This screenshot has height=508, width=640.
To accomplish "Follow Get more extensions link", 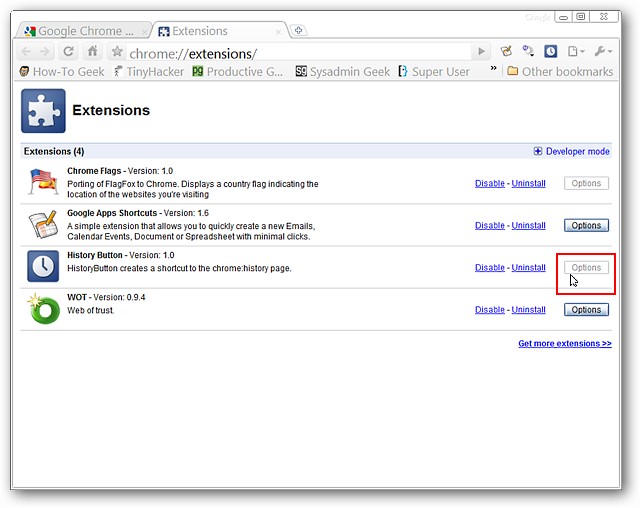I will coord(565,344).
